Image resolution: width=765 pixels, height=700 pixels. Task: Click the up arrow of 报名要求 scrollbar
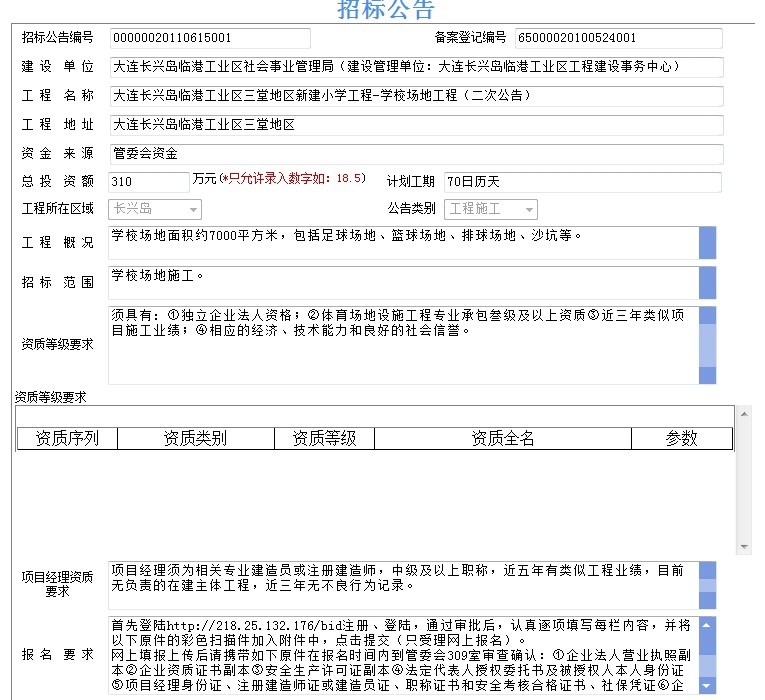pos(707,625)
